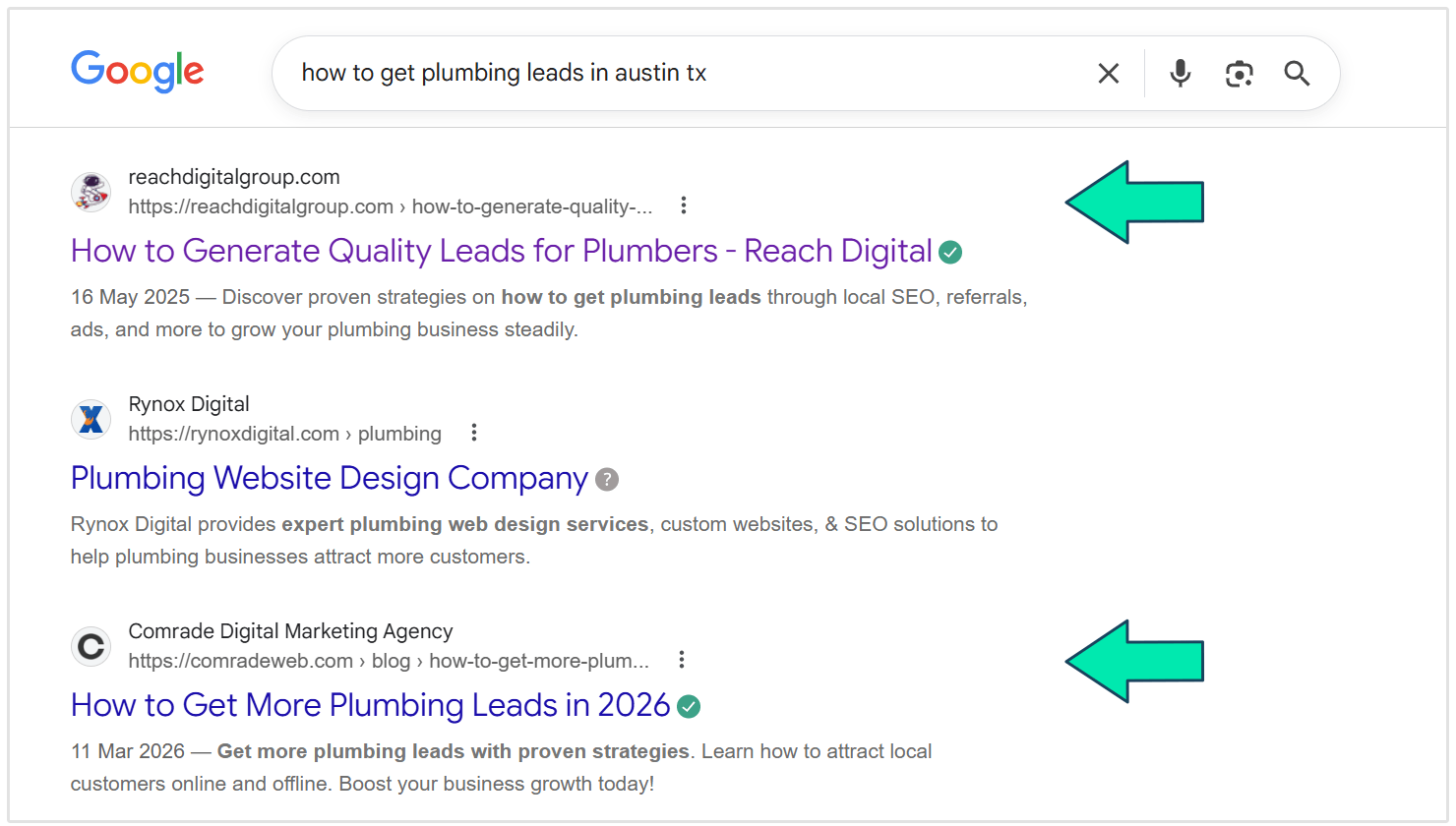Open the three-dot menu for the Comrade result
The width and height of the screenshot is (1456, 826).
682,660
